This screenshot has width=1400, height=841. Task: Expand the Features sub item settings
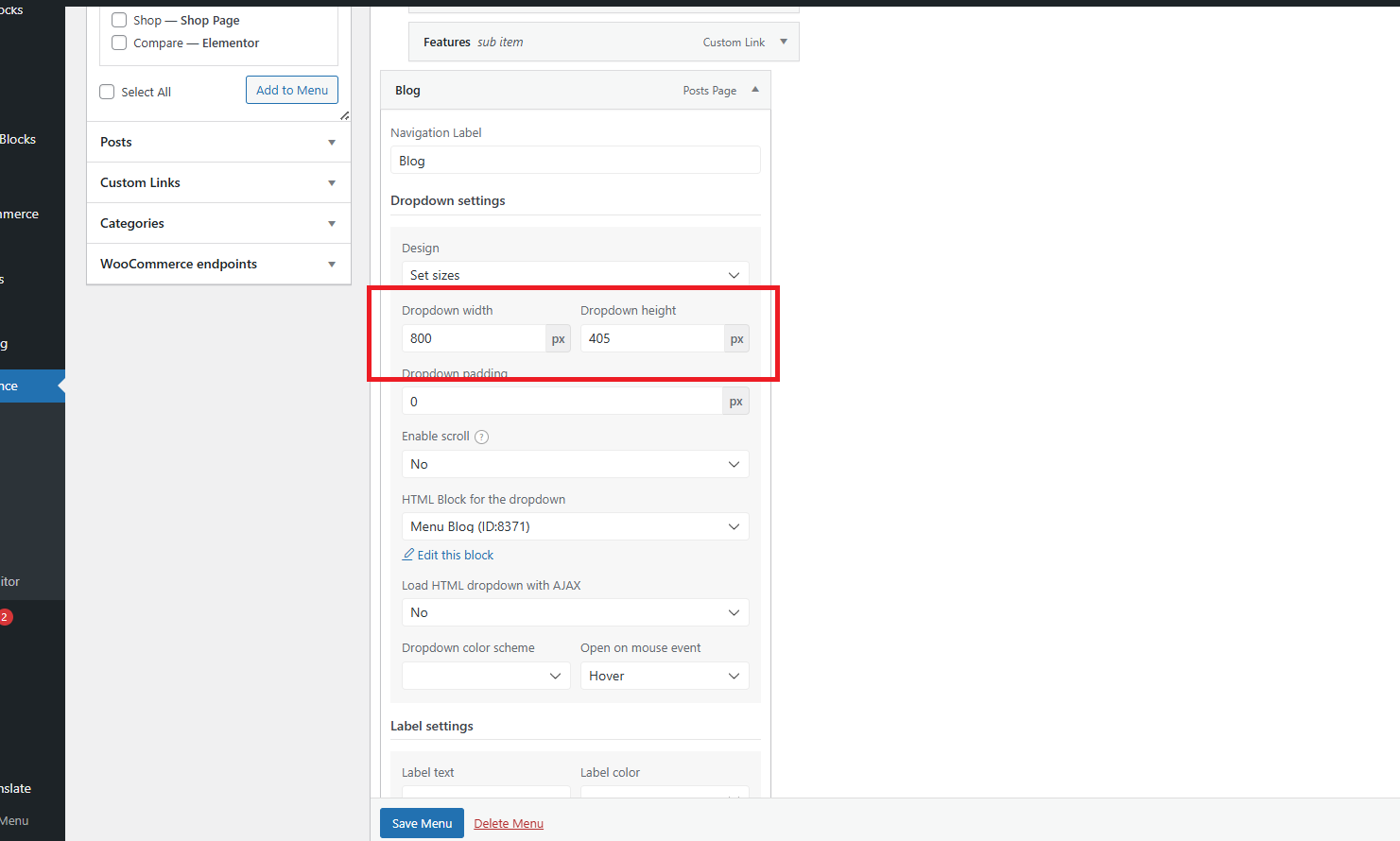click(784, 42)
